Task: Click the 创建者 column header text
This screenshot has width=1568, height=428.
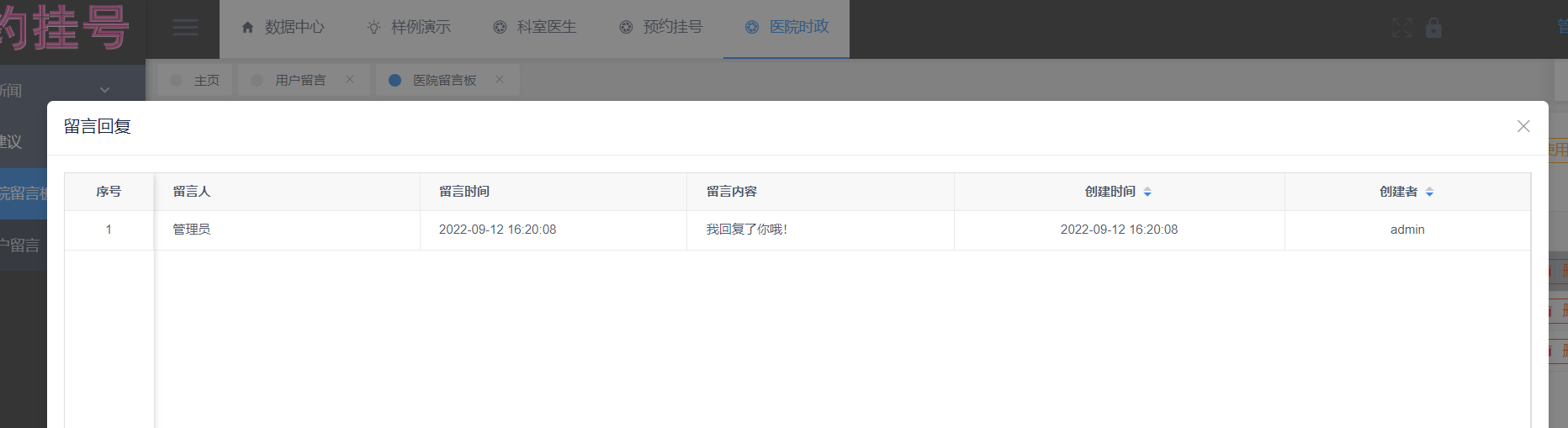Action: tap(1398, 192)
